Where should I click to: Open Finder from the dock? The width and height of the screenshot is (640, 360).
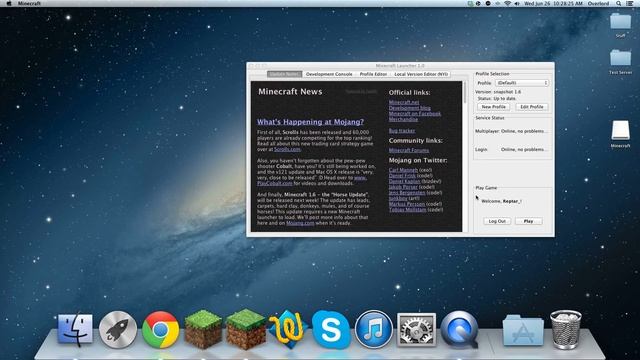click(75, 329)
